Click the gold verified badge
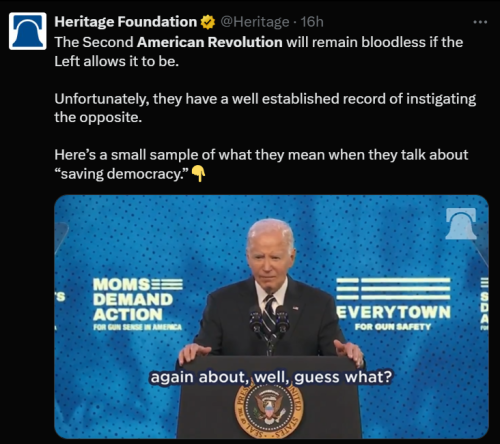Screen dimensions: 500x444 pyautogui.click(x=208, y=22)
